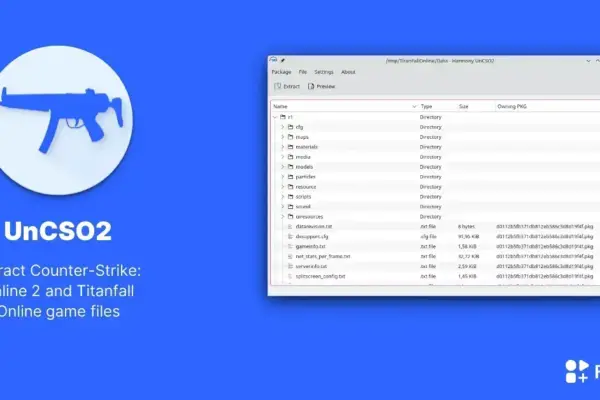The height and width of the screenshot is (400, 600).
Task: Click the file icon beside dxsupport.cfg
Action: pos(290,237)
